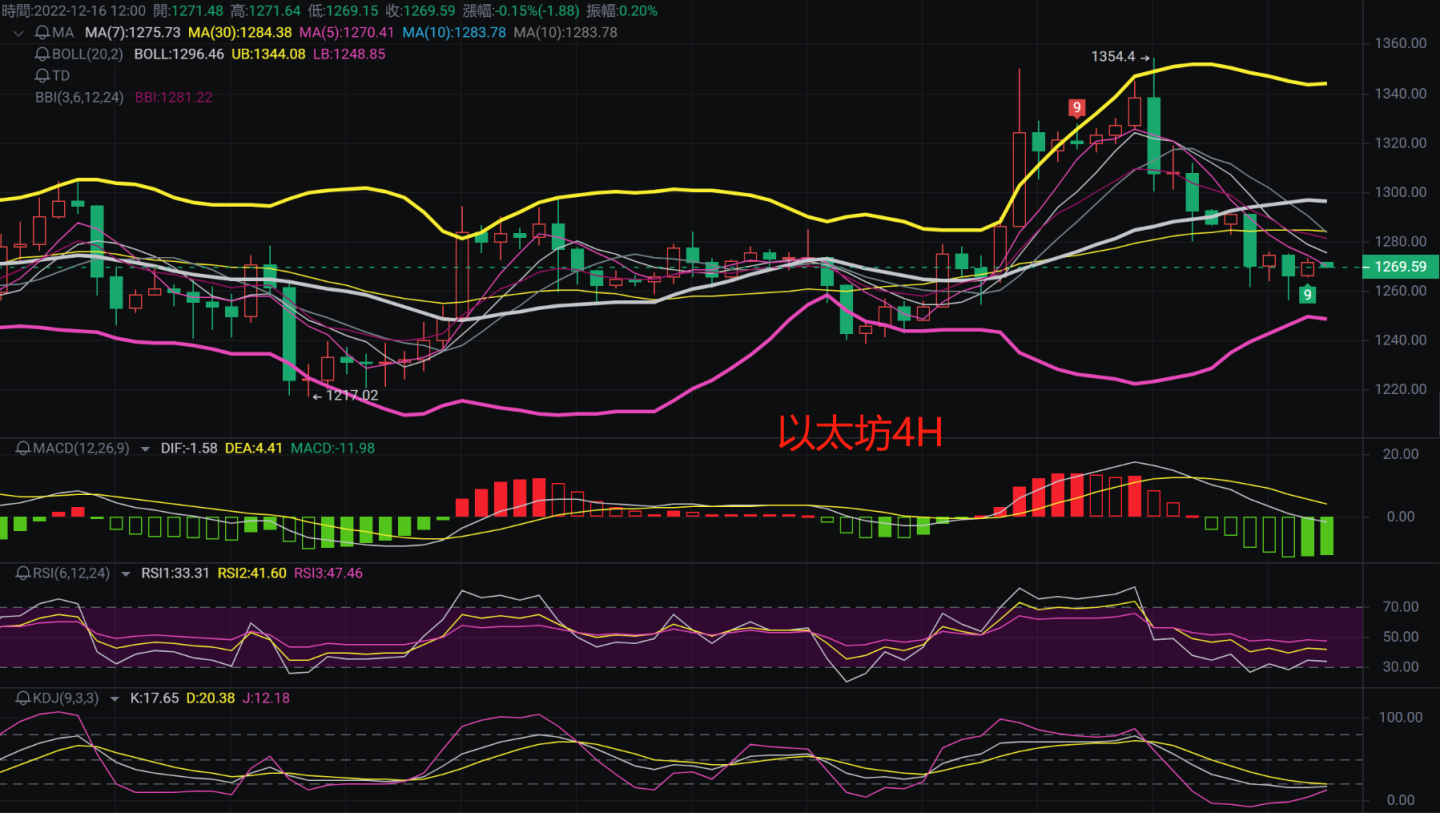This screenshot has width=1440, height=813.
Task: Click the MACD(12,26,9) alert bell icon
Action: coord(22,447)
